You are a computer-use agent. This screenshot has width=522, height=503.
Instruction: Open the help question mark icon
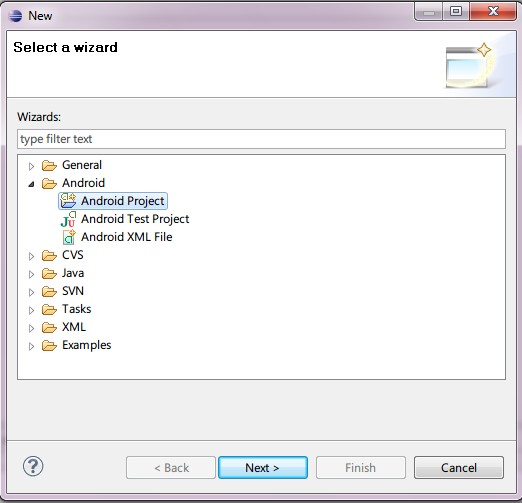click(33, 466)
